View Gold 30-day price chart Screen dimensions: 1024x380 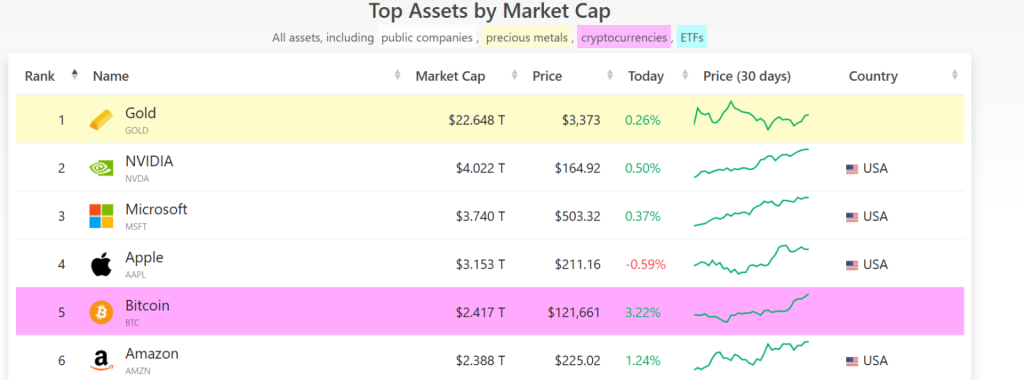[x=751, y=116]
